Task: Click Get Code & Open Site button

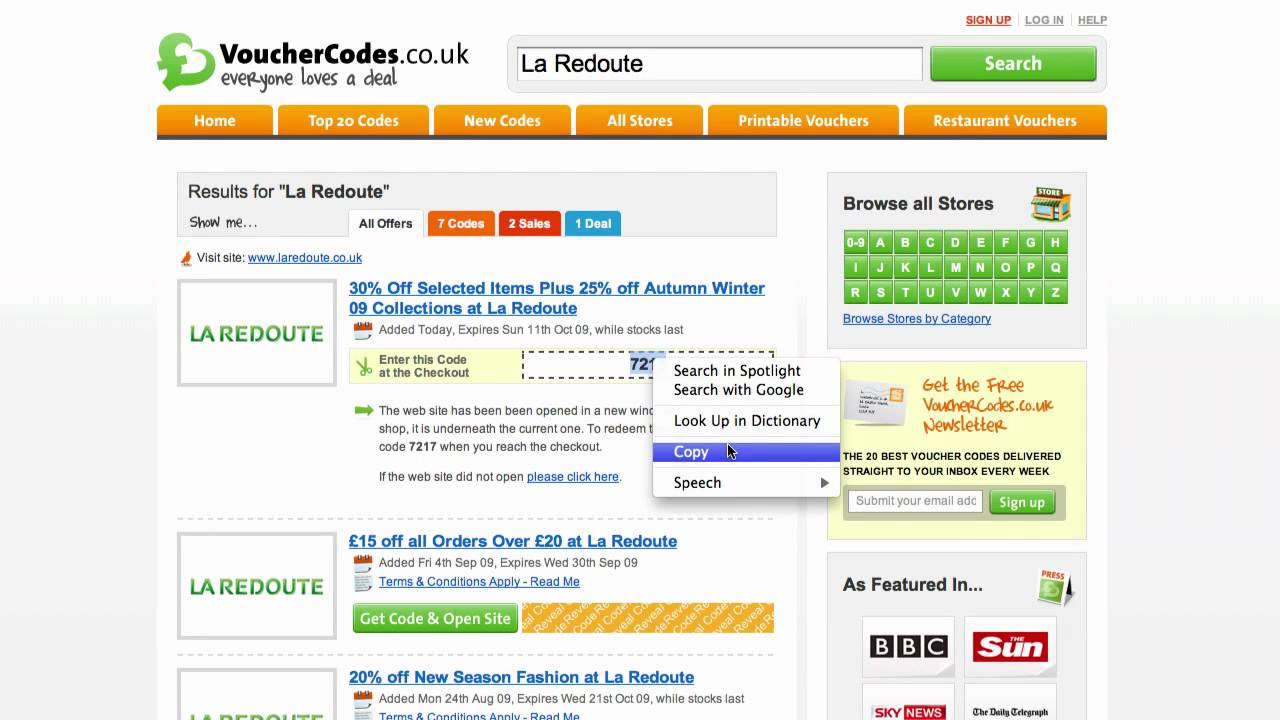Action: pos(435,618)
